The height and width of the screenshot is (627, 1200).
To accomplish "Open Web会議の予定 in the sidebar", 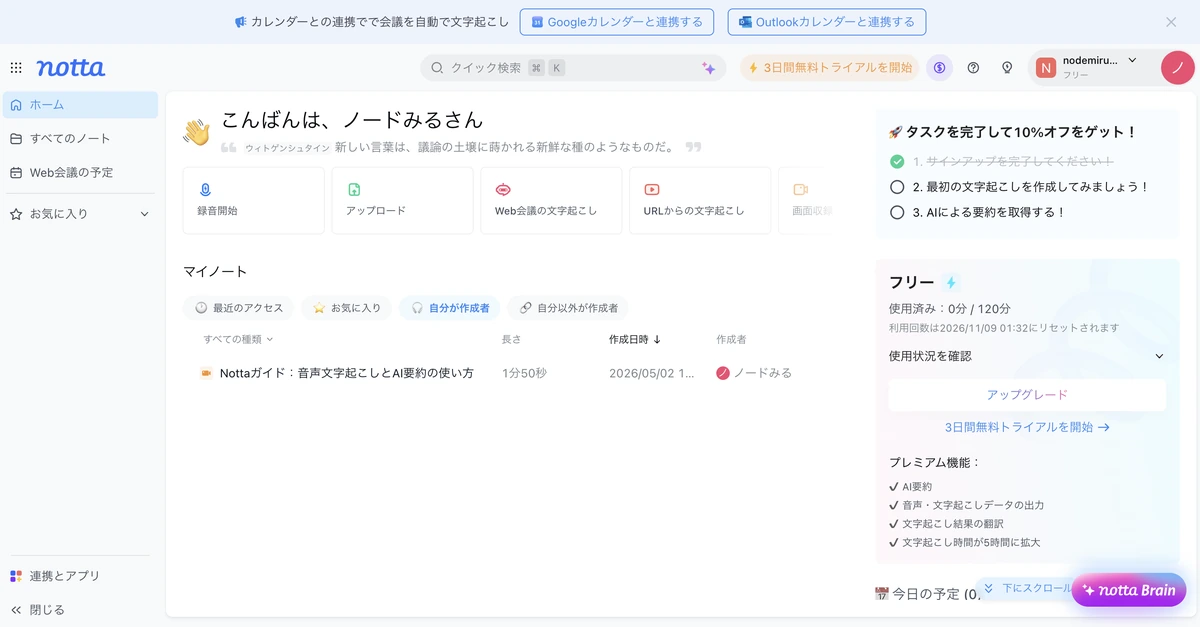I will 80,173.
